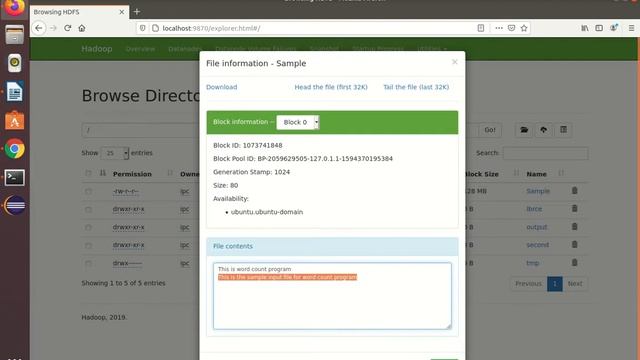Open the Files manager in dock
Image resolution: width=640 pixels, height=360 pixels.
click(14, 35)
